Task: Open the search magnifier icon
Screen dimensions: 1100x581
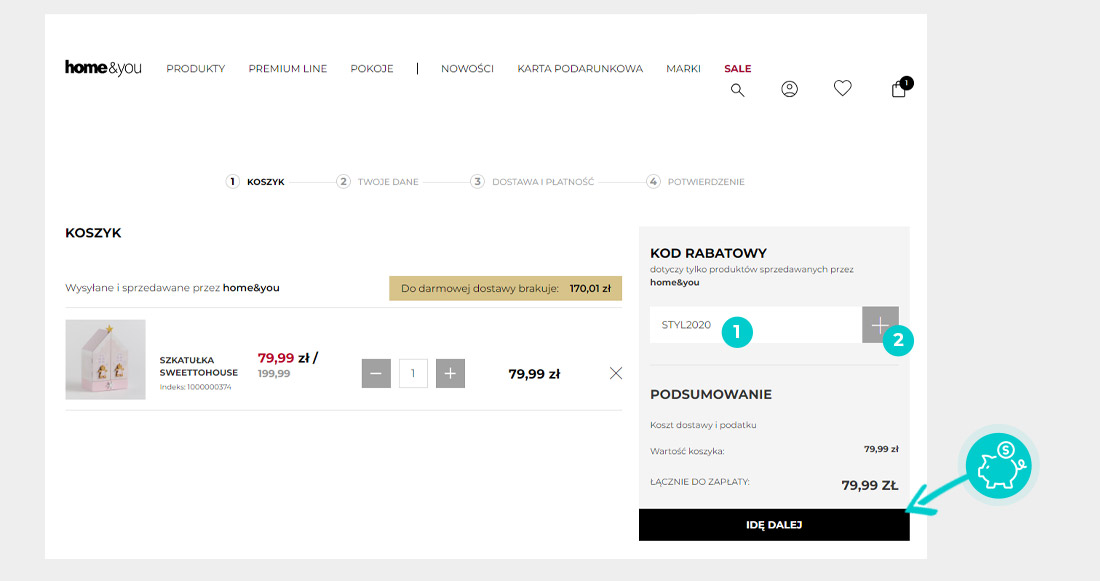Action: coord(737,90)
